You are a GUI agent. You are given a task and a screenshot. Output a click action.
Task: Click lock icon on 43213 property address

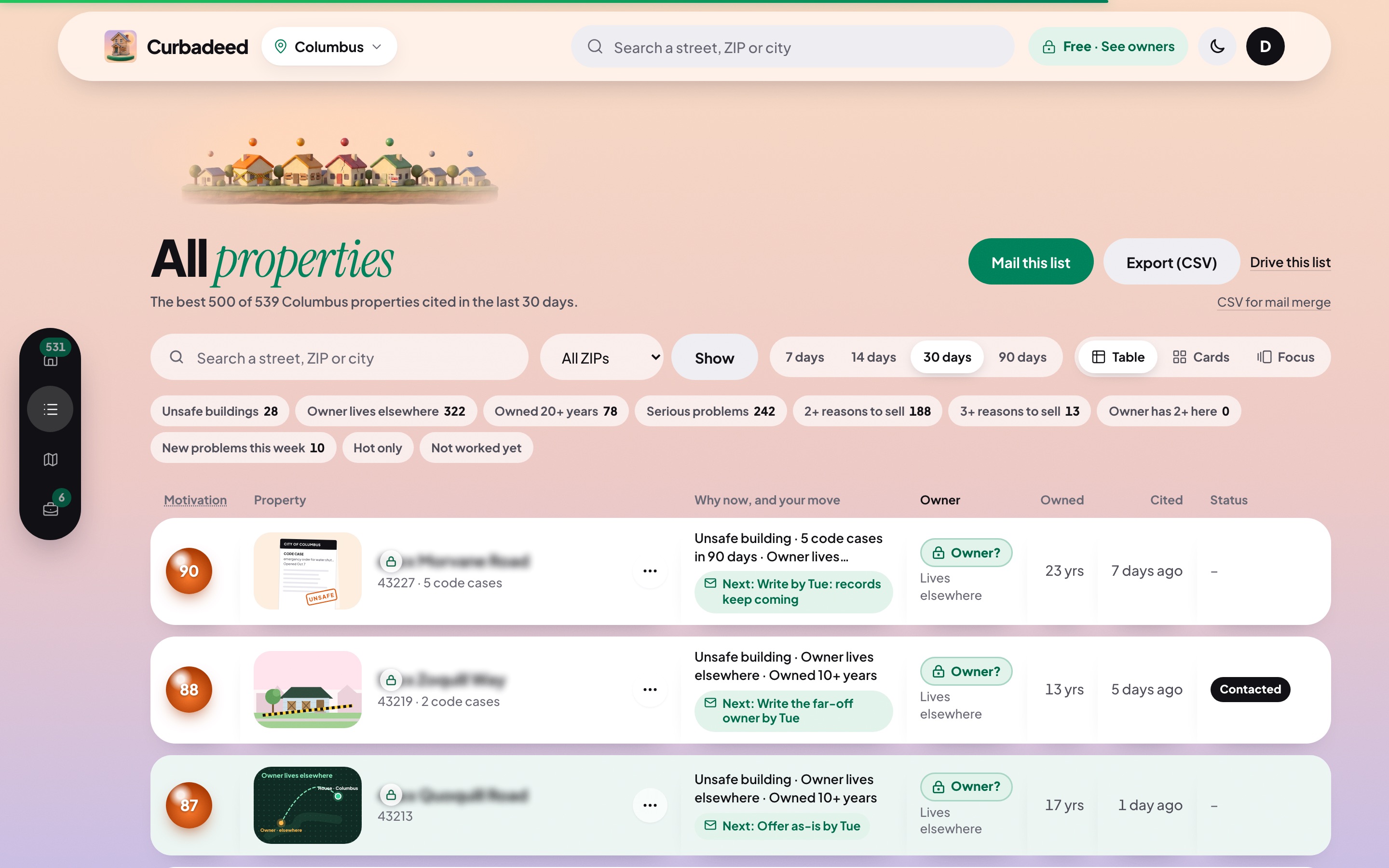391,795
